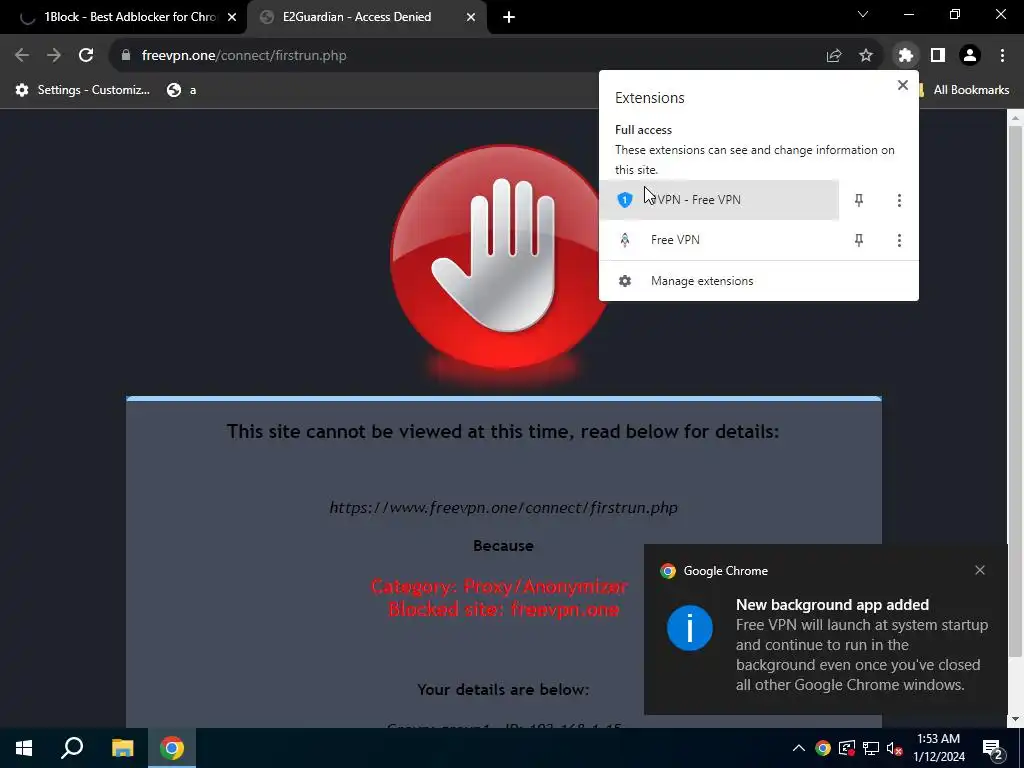Open more options for VPN - Free VPN
This screenshot has width=1024, height=768.
click(x=899, y=200)
